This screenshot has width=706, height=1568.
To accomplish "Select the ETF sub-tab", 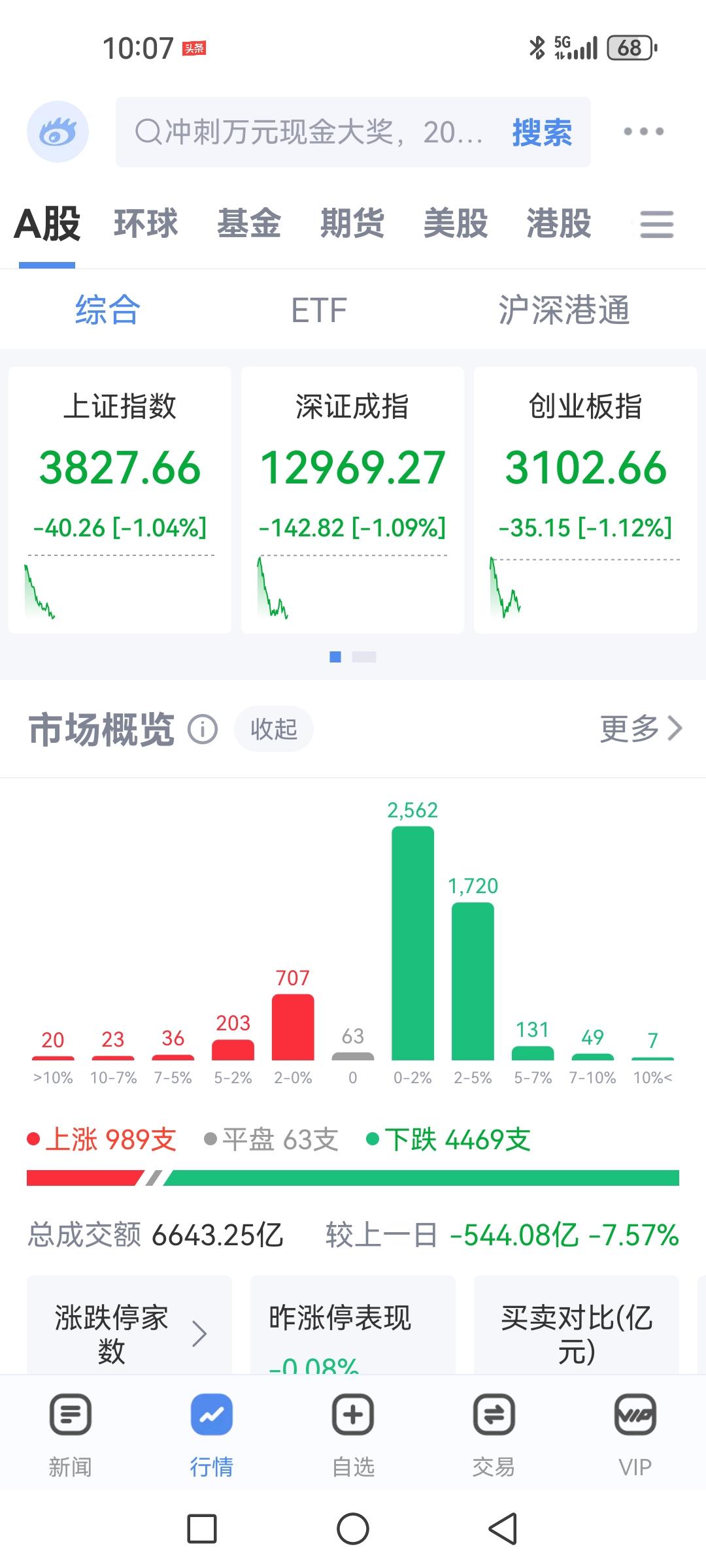I will pos(319,310).
